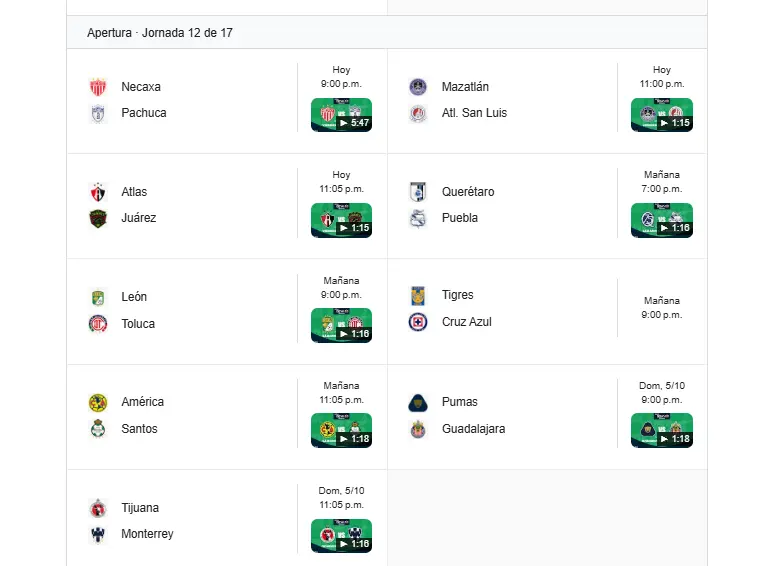This screenshot has width=767, height=566.
Task: Open the Guadalajara team name link
Action: pos(473,429)
